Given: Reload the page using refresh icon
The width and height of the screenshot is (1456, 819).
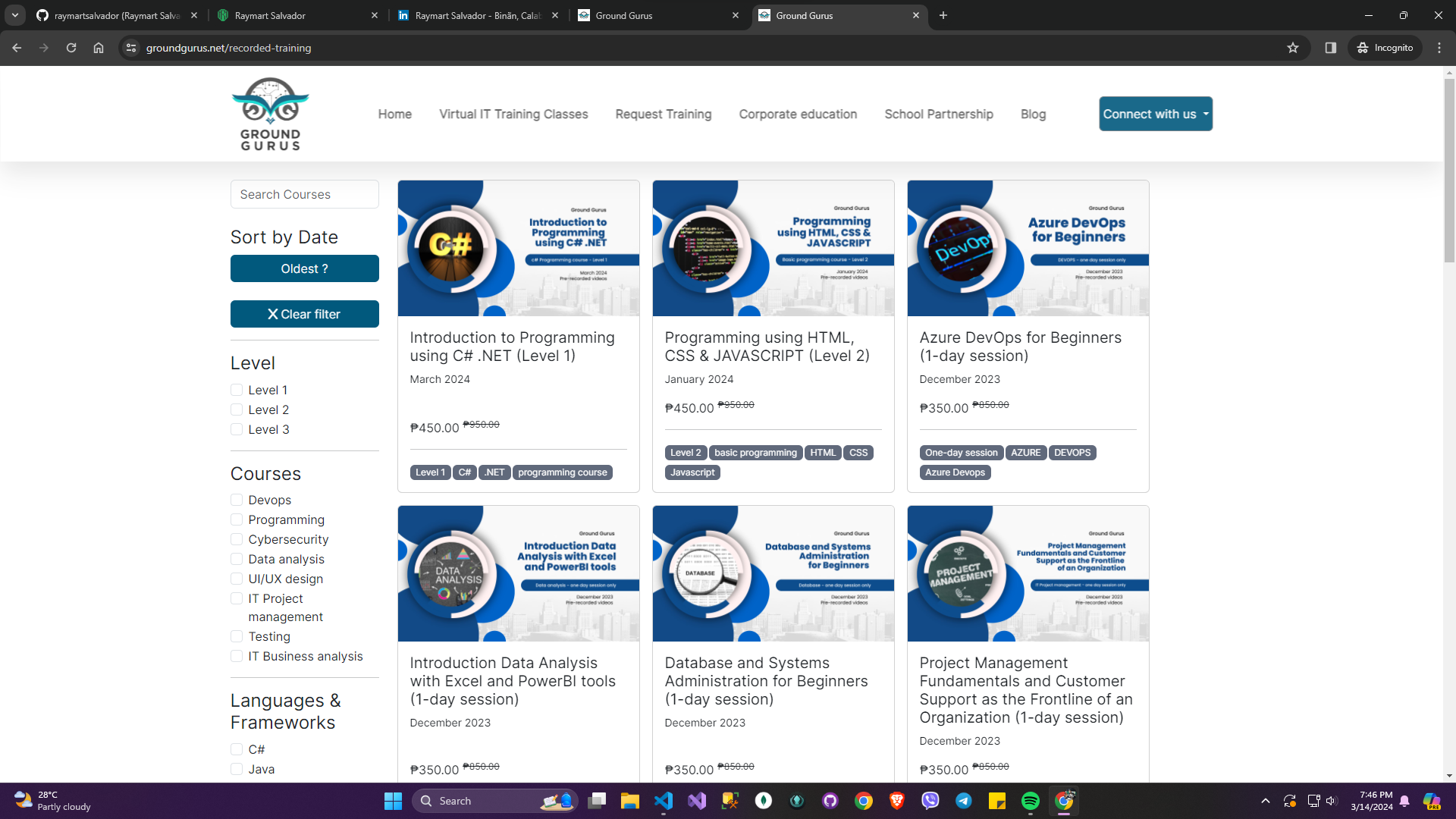Looking at the screenshot, I should [71, 48].
